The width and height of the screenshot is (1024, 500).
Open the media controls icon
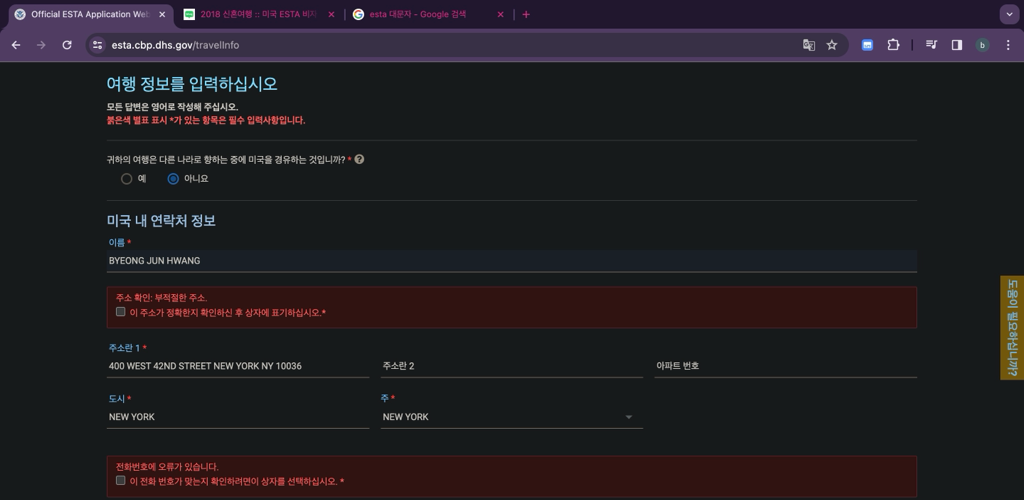tap(931, 45)
